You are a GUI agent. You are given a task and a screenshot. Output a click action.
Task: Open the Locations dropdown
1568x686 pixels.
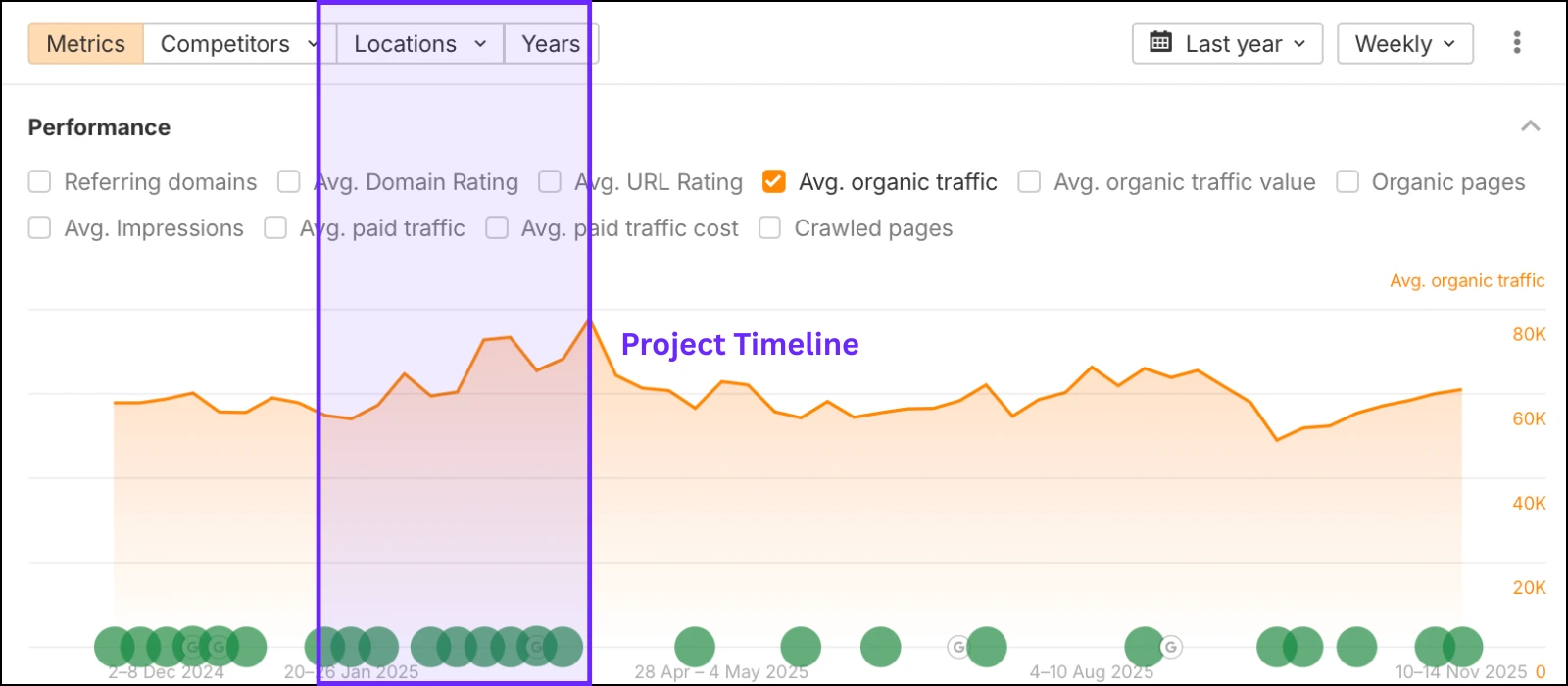coord(418,43)
